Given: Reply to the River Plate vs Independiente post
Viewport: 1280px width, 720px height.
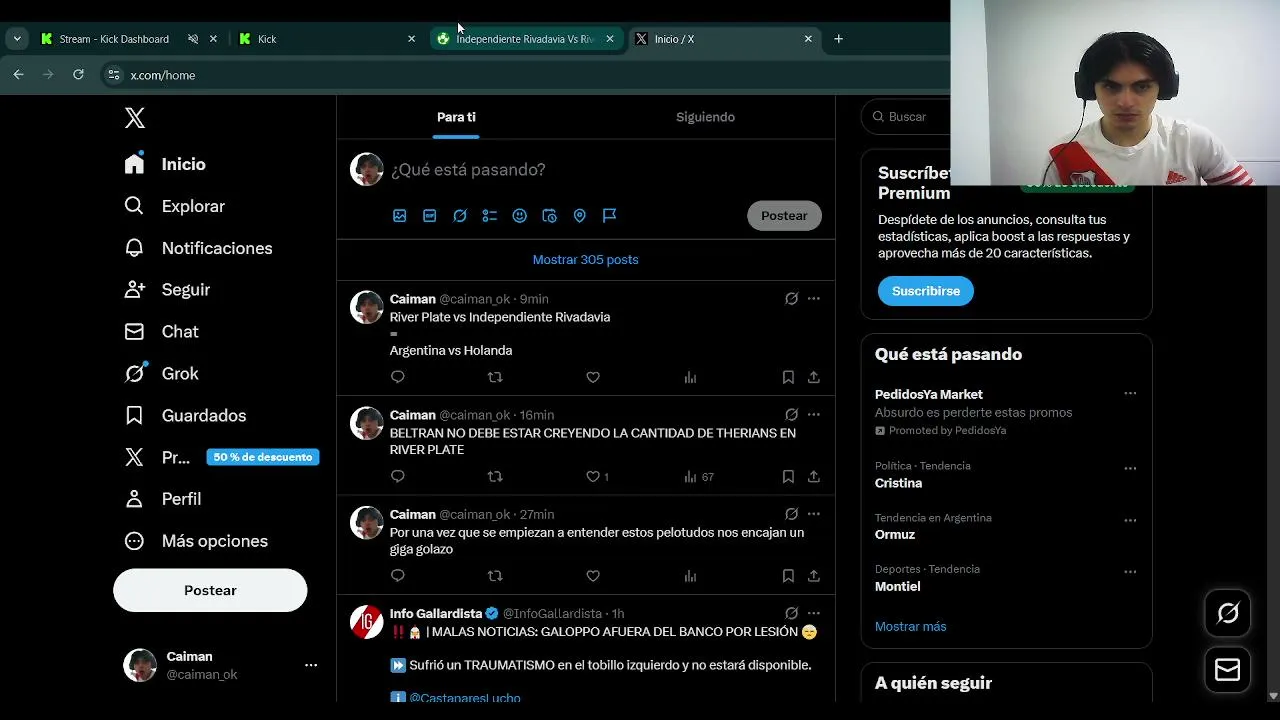Looking at the screenshot, I should [398, 377].
